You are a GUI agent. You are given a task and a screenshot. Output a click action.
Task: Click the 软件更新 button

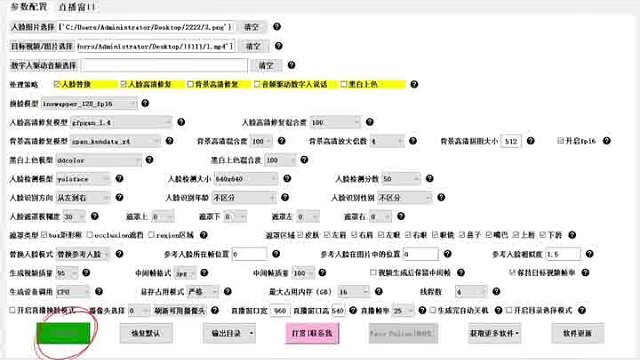tap(578, 333)
